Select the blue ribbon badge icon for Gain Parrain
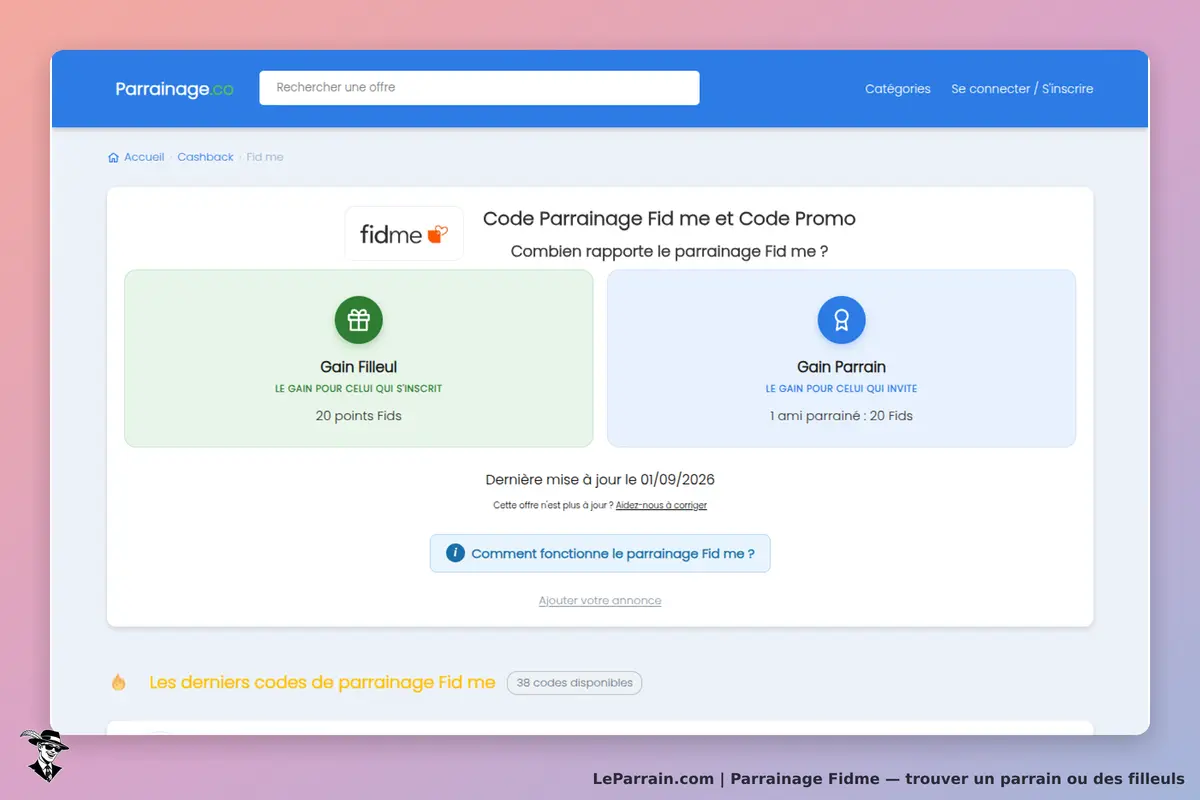1200x800 pixels. pyautogui.click(x=841, y=320)
